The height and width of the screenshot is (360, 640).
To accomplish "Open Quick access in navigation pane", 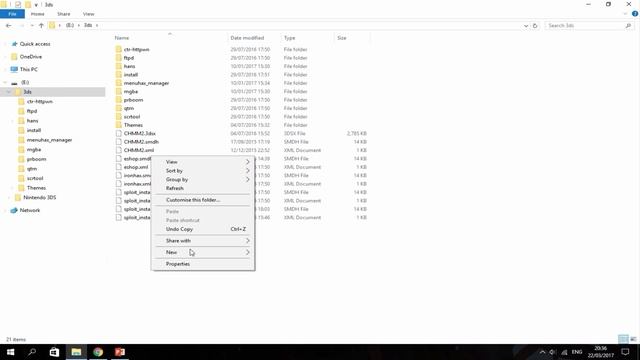I will coord(35,44).
